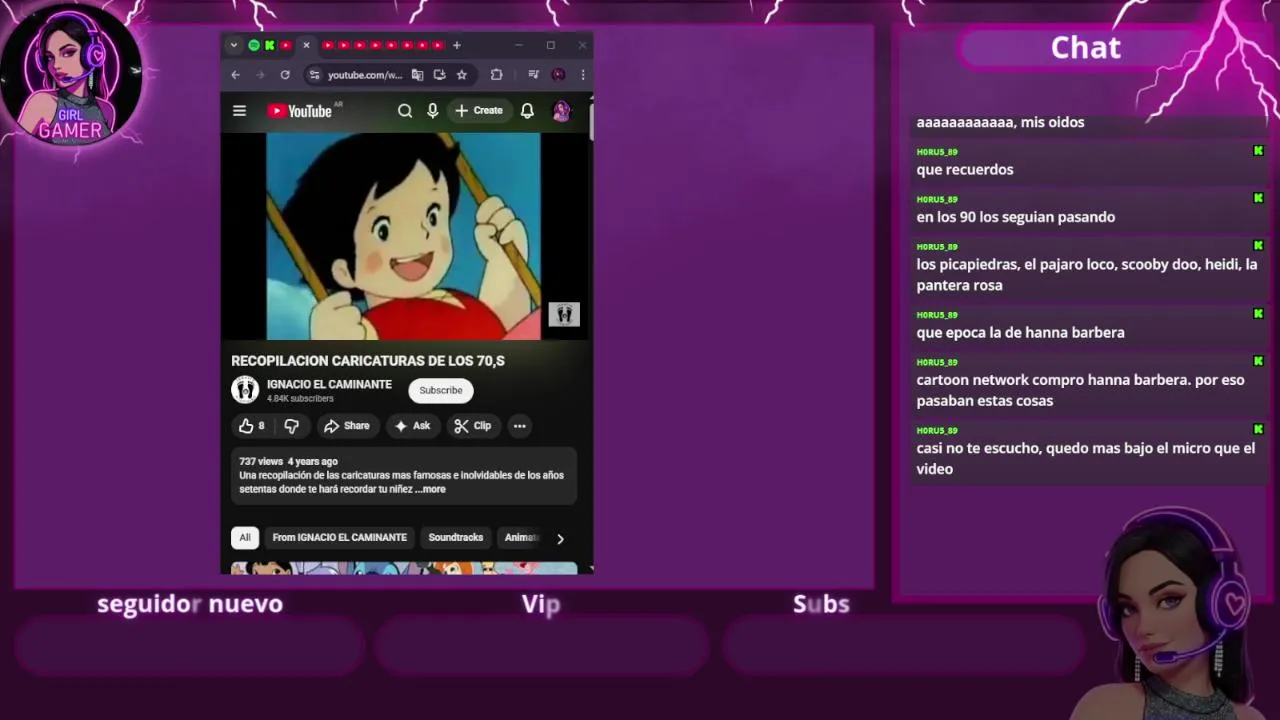Click the 'Vip' label

click(x=541, y=604)
